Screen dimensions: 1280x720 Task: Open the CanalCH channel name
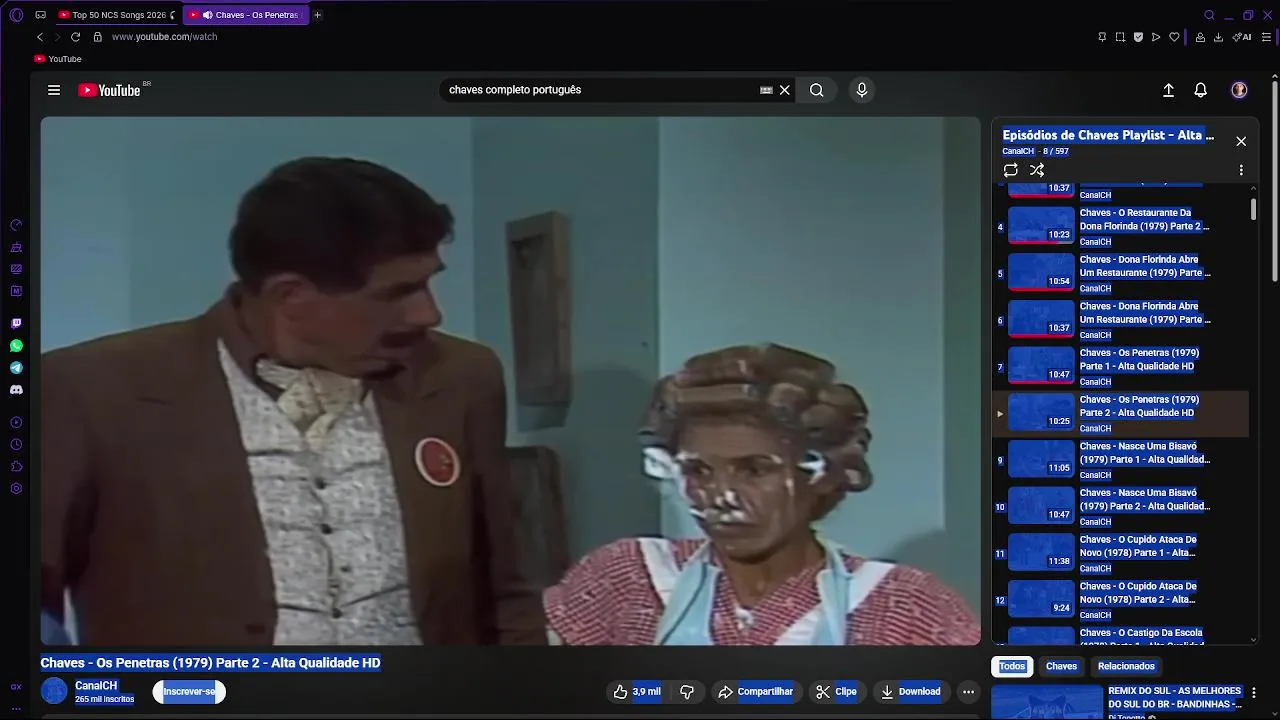click(96, 686)
